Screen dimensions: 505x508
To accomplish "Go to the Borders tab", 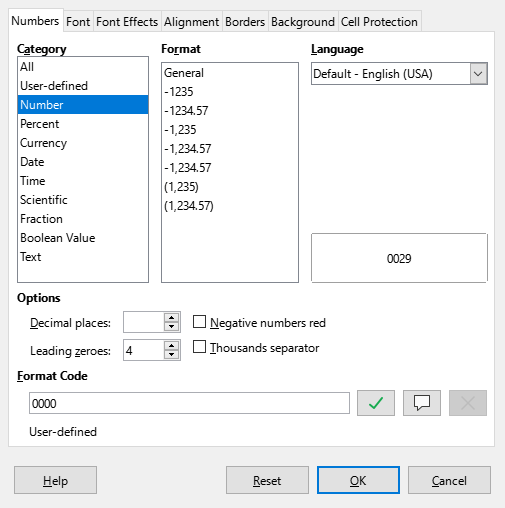I will [245, 22].
